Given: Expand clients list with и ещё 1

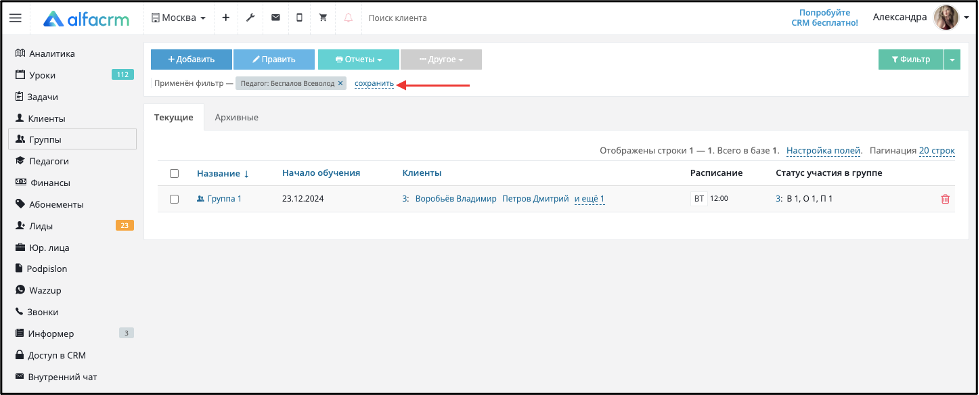Looking at the screenshot, I should point(589,199).
